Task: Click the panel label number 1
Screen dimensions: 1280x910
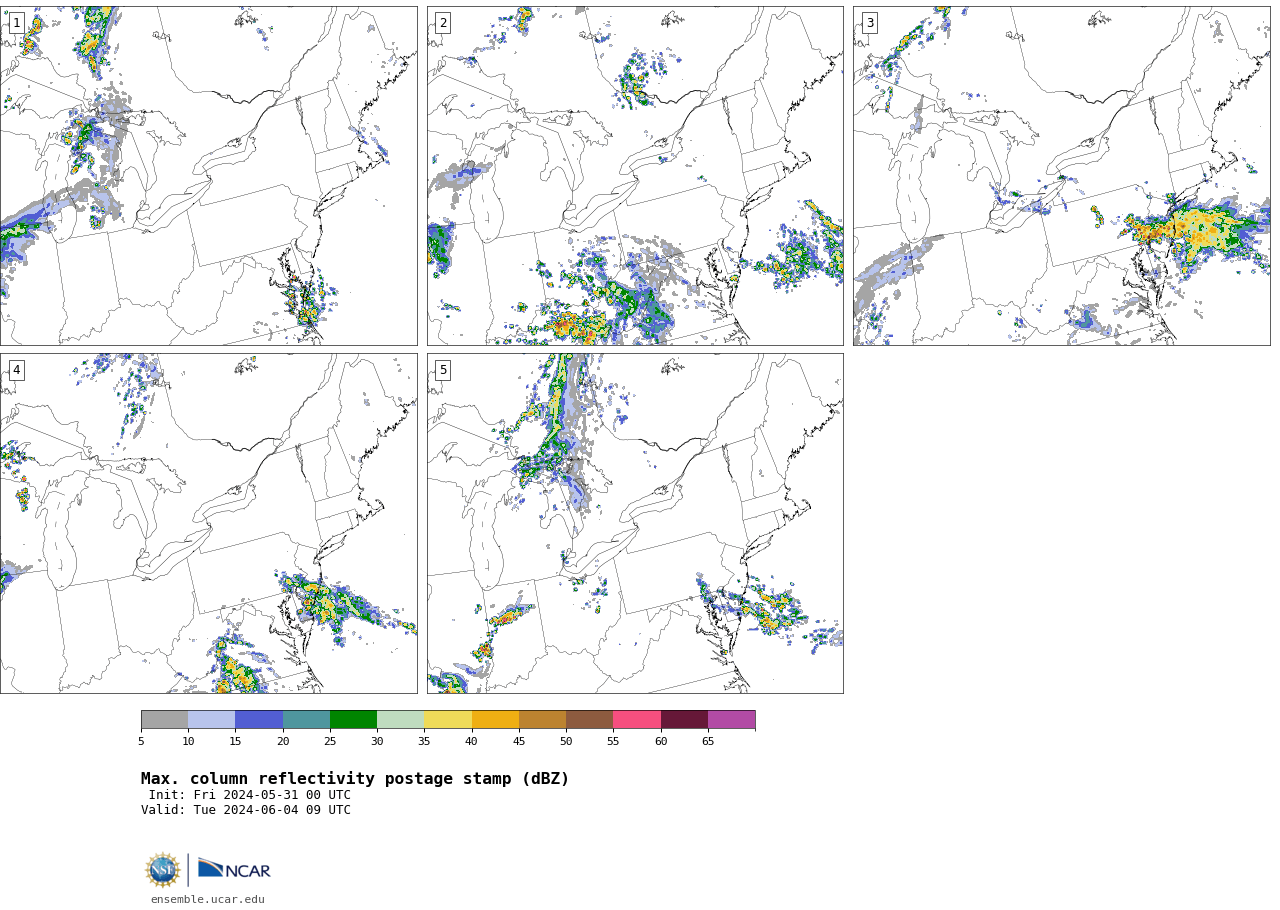Action: click(x=16, y=23)
